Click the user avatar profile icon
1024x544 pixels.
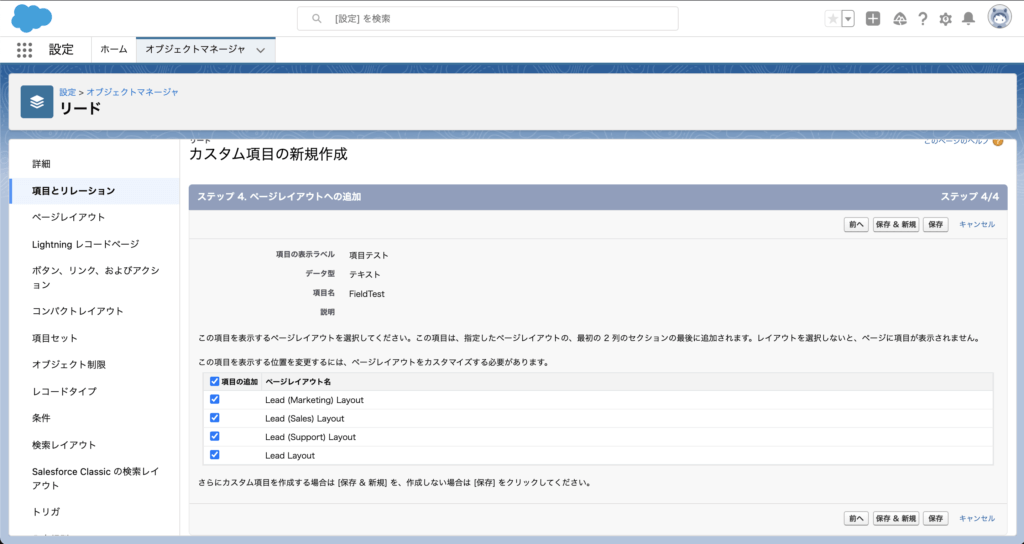click(x=999, y=18)
